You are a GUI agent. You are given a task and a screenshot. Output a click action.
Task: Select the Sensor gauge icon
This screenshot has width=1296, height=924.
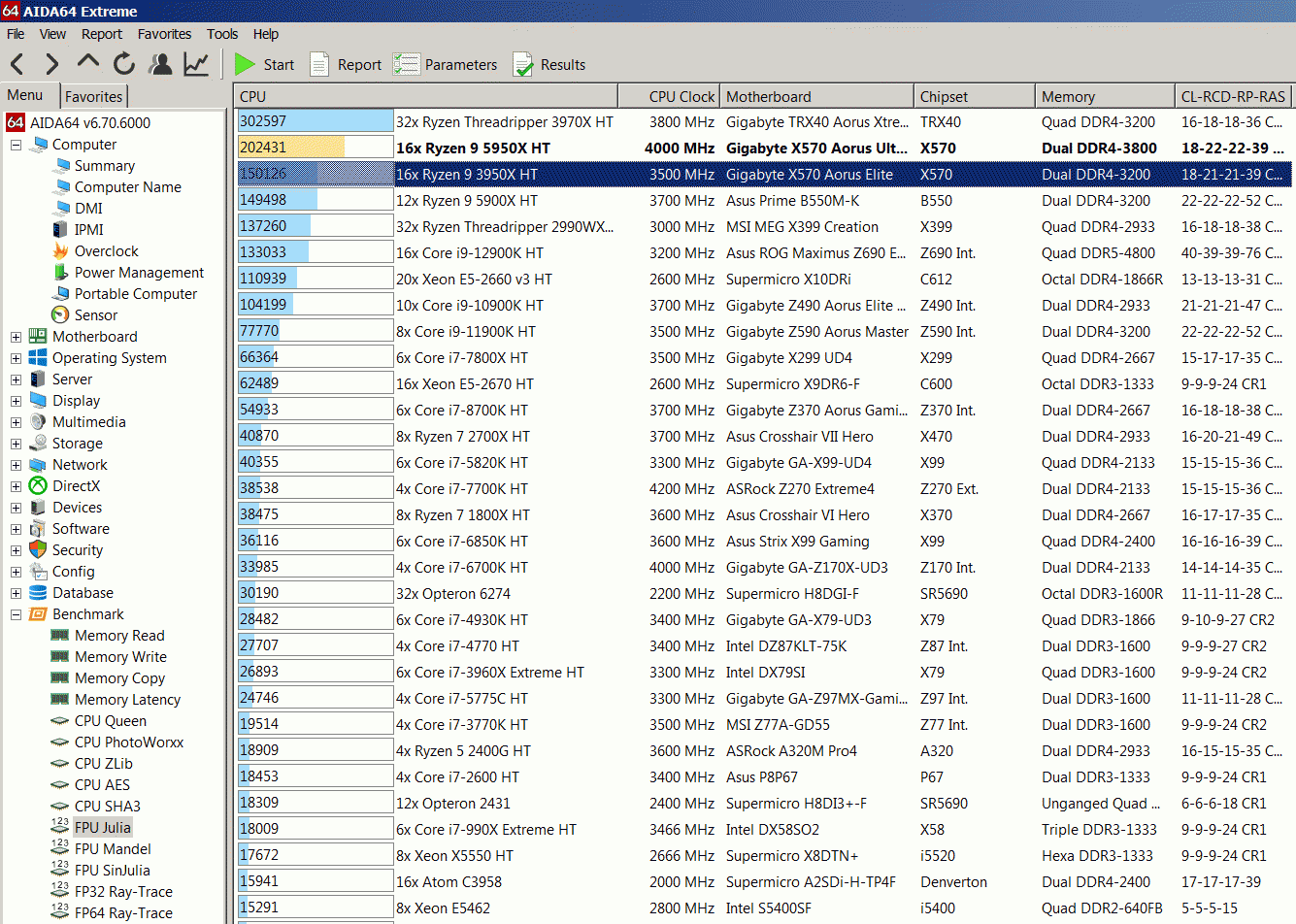(x=60, y=315)
